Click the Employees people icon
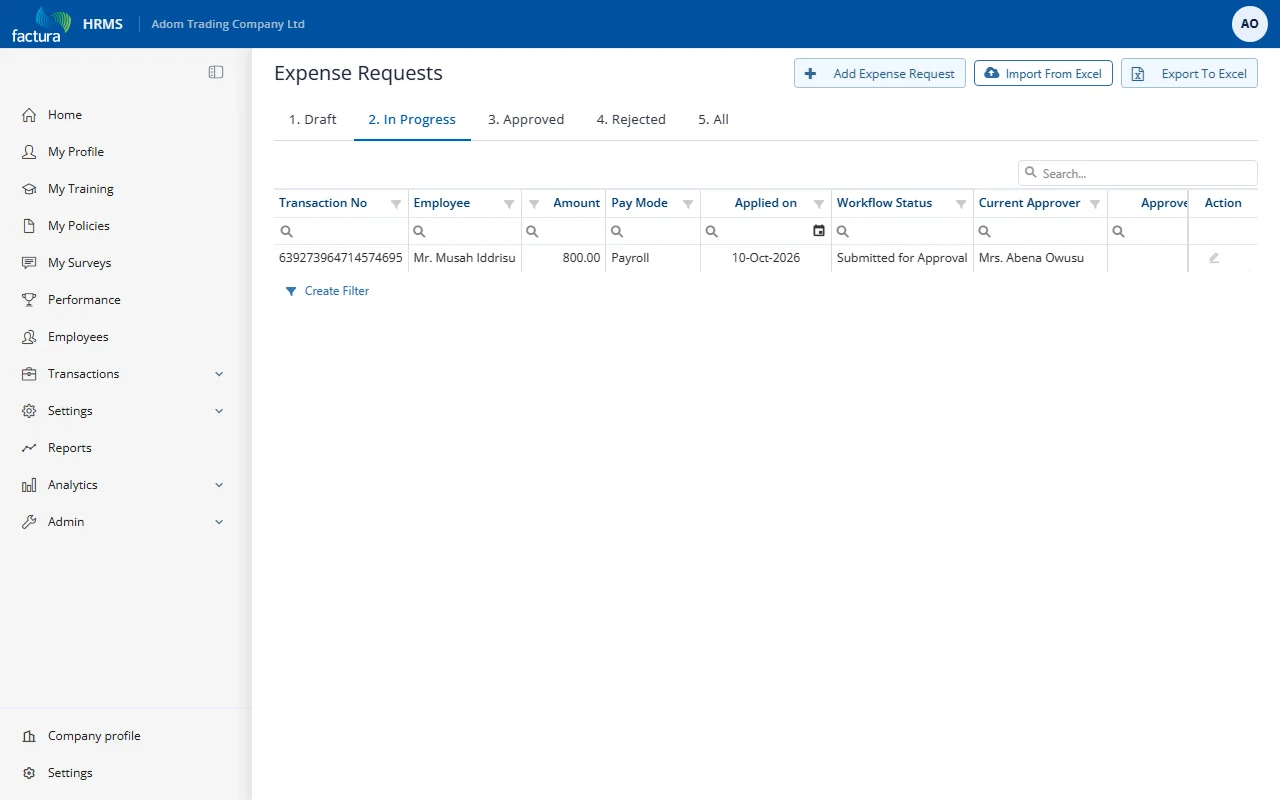The height and width of the screenshot is (800, 1280). 29,337
